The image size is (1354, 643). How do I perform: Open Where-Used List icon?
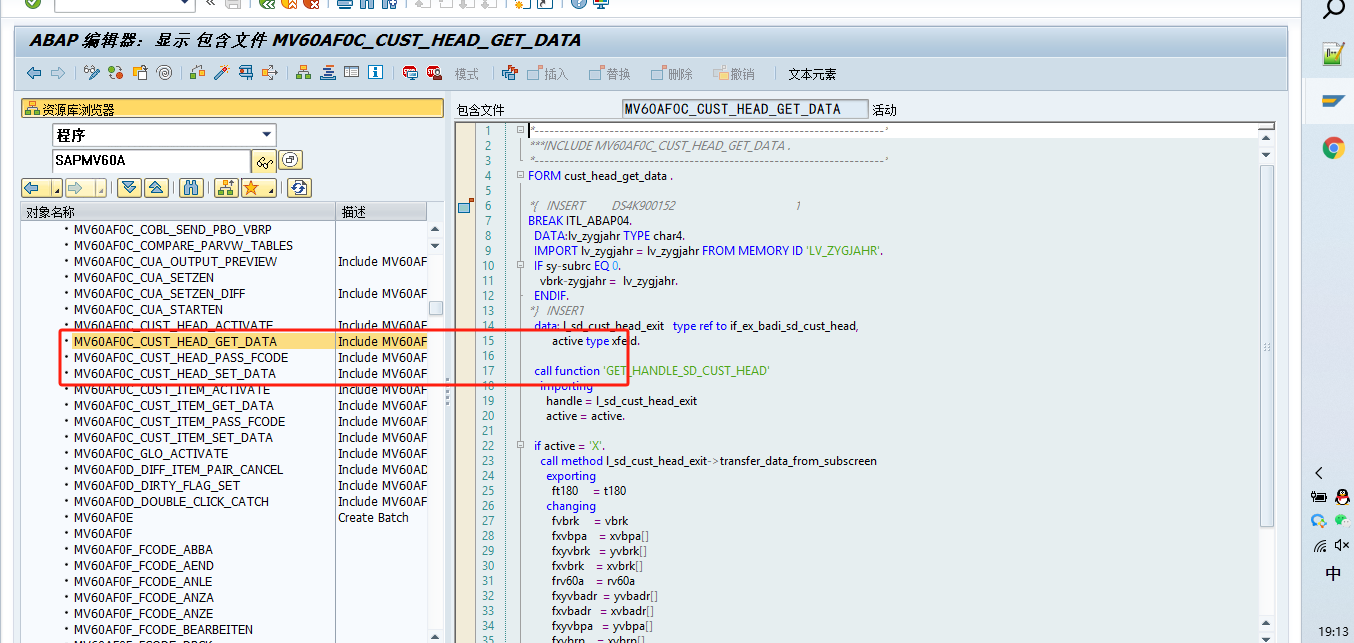[270, 73]
